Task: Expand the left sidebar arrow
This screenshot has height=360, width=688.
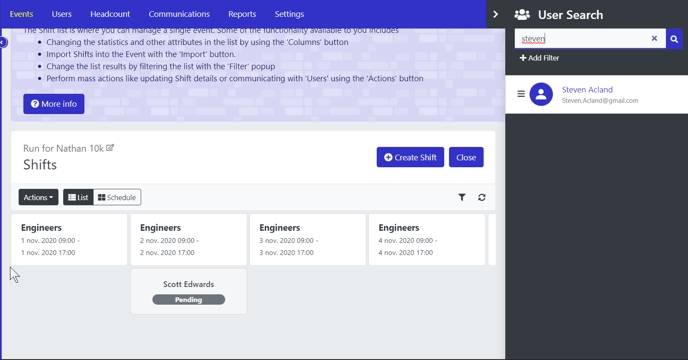Action: 3,43
